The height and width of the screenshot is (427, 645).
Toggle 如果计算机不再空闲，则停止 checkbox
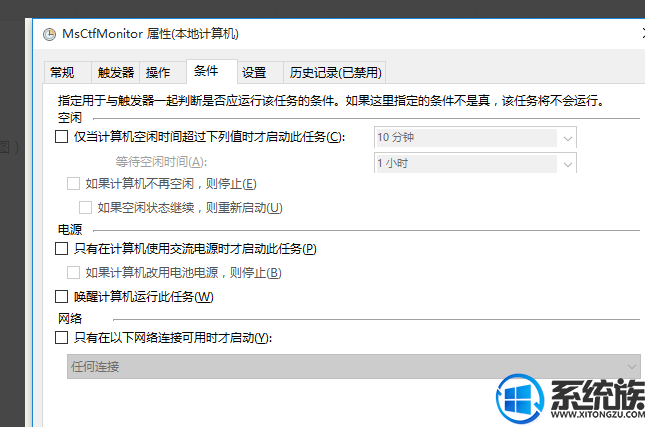point(74,183)
